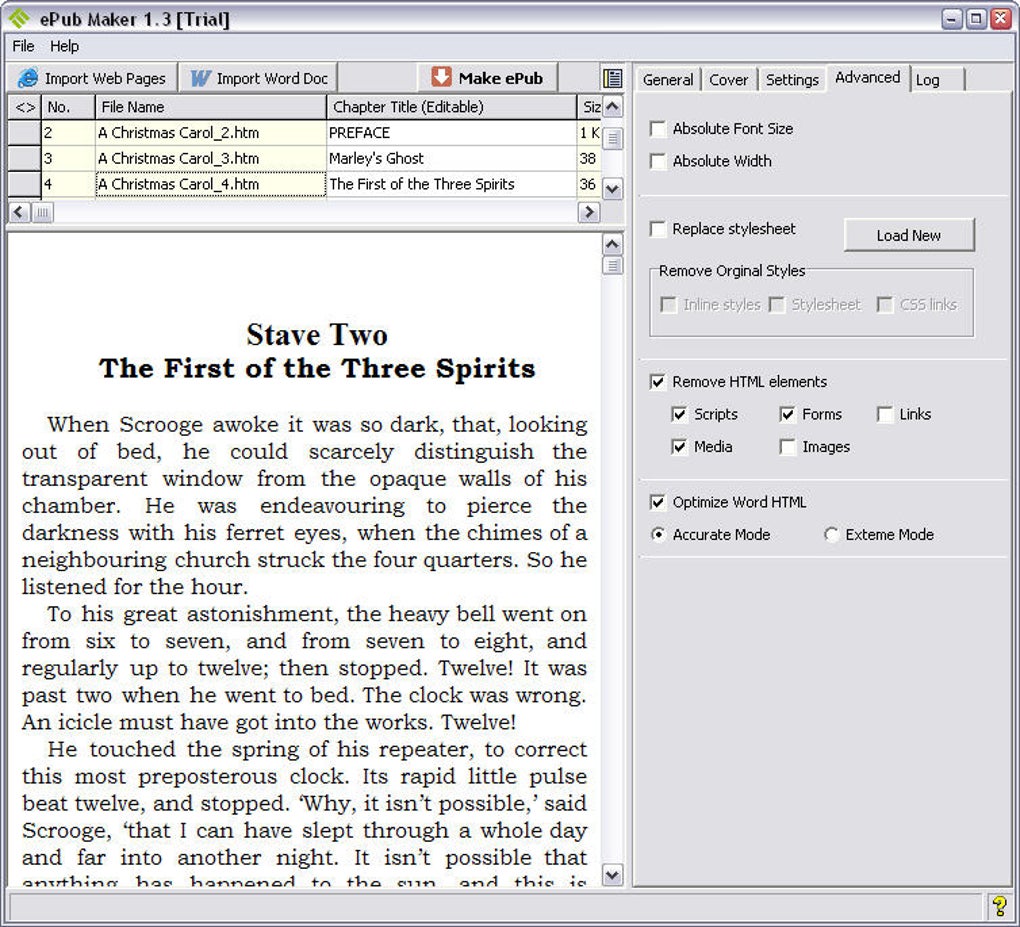
Task: Click the preview pane scroll up arrow
Action: tap(612, 244)
